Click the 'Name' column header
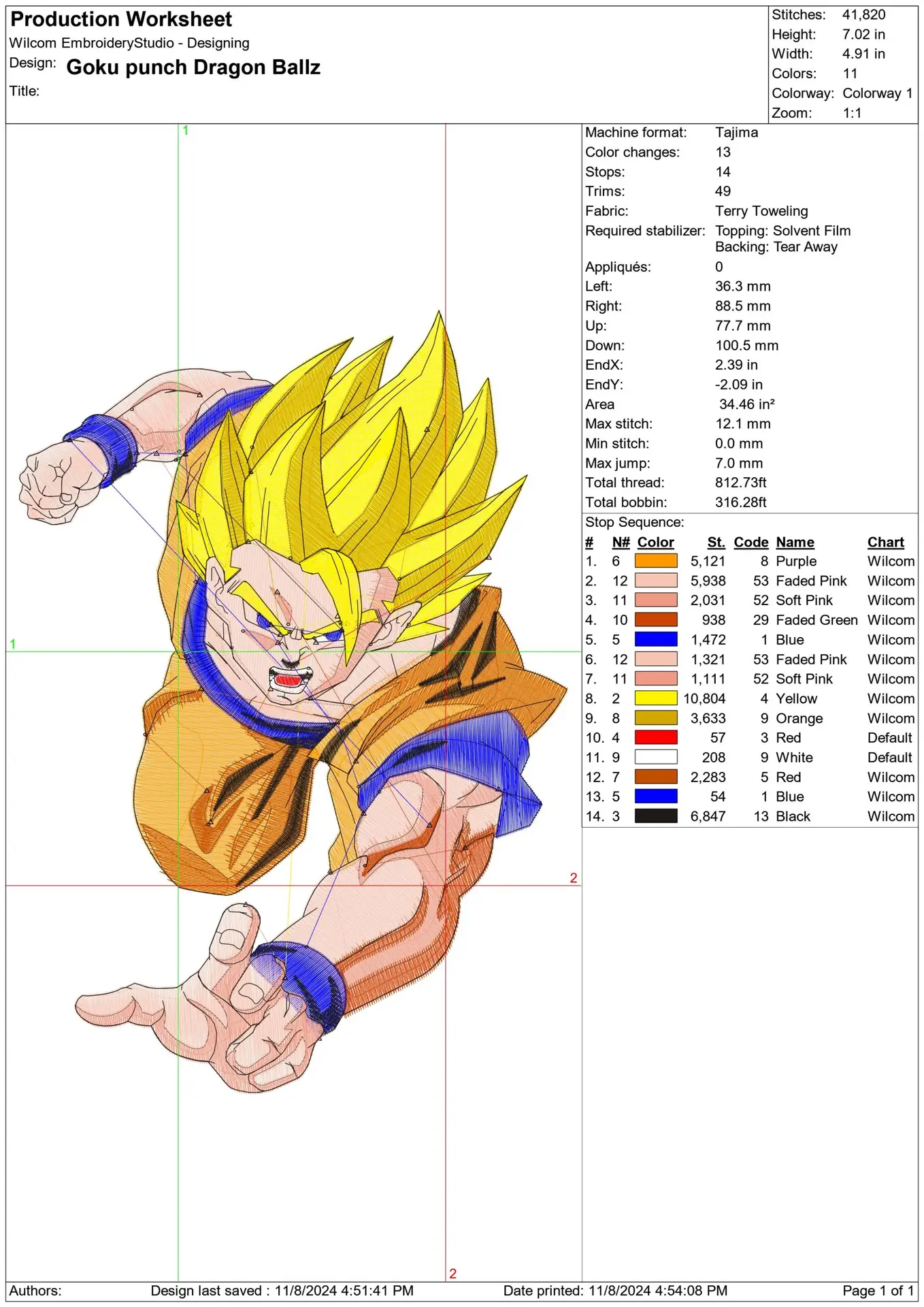 [x=795, y=543]
